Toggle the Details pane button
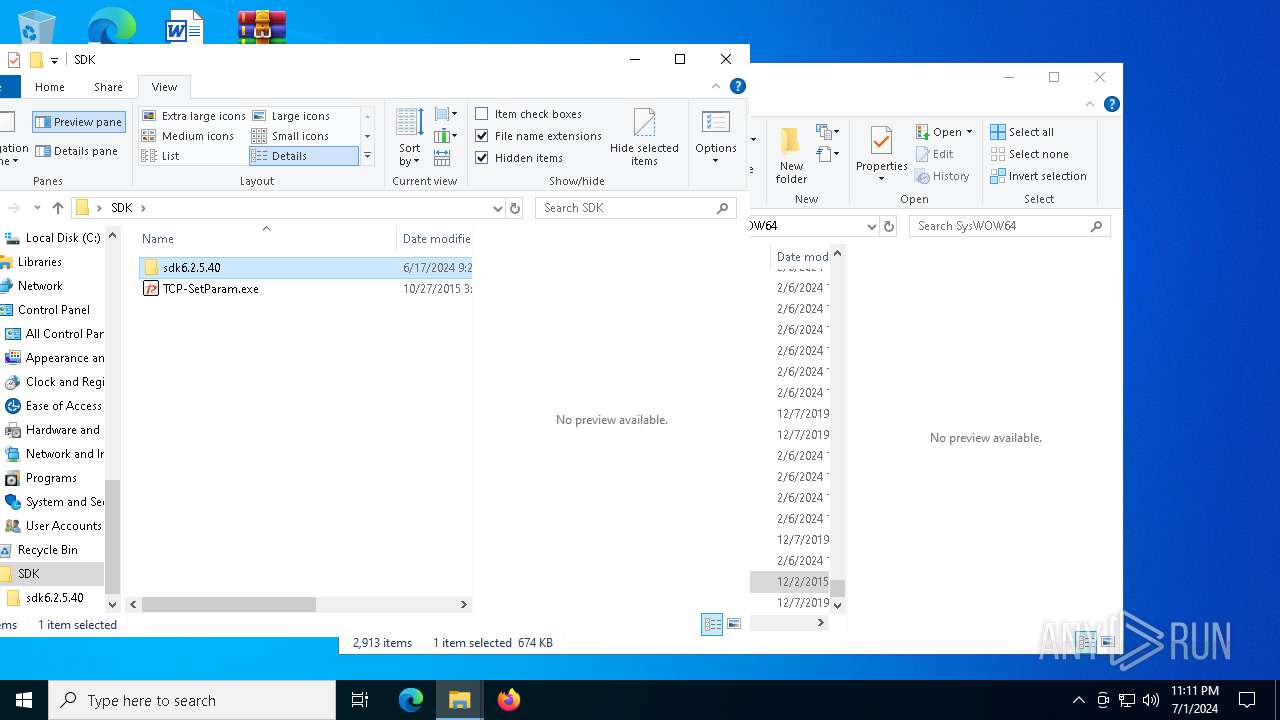 (76, 151)
